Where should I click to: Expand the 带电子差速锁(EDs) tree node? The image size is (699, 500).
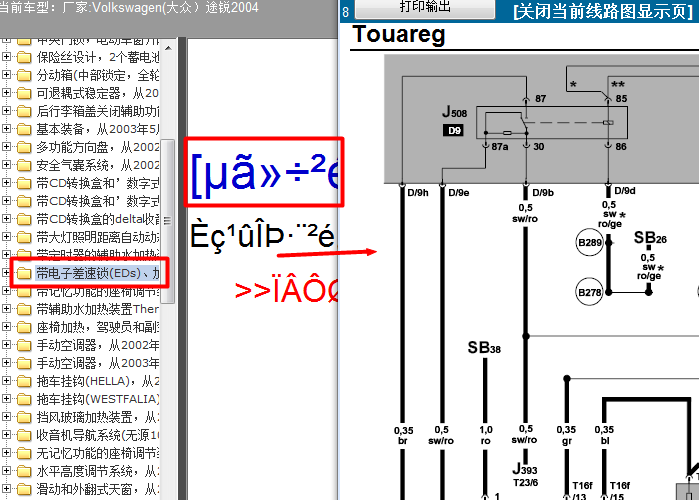(6, 272)
